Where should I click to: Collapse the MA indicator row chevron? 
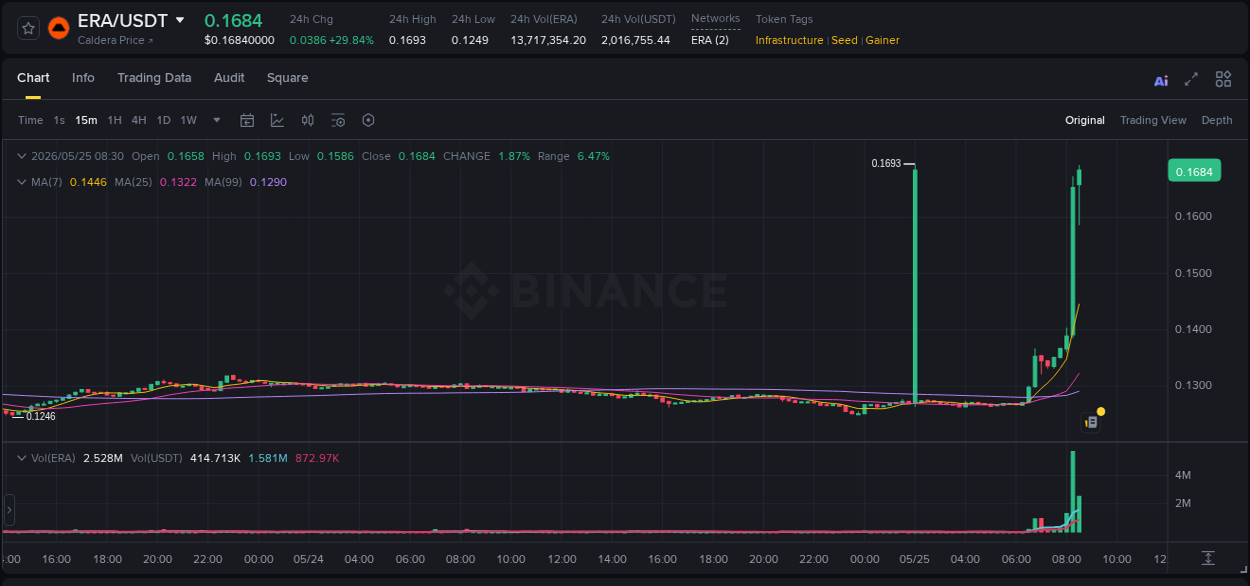[x=22, y=182]
